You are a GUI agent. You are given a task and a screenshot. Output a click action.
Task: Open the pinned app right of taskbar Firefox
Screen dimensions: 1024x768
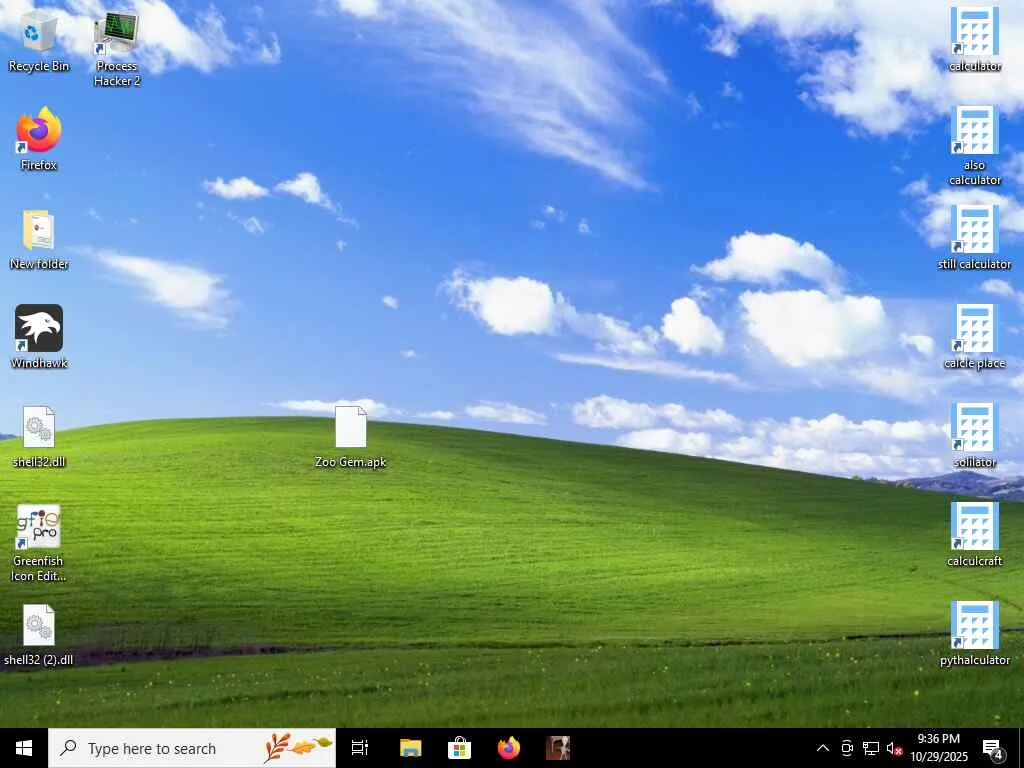pyautogui.click(x=558, y=748)
